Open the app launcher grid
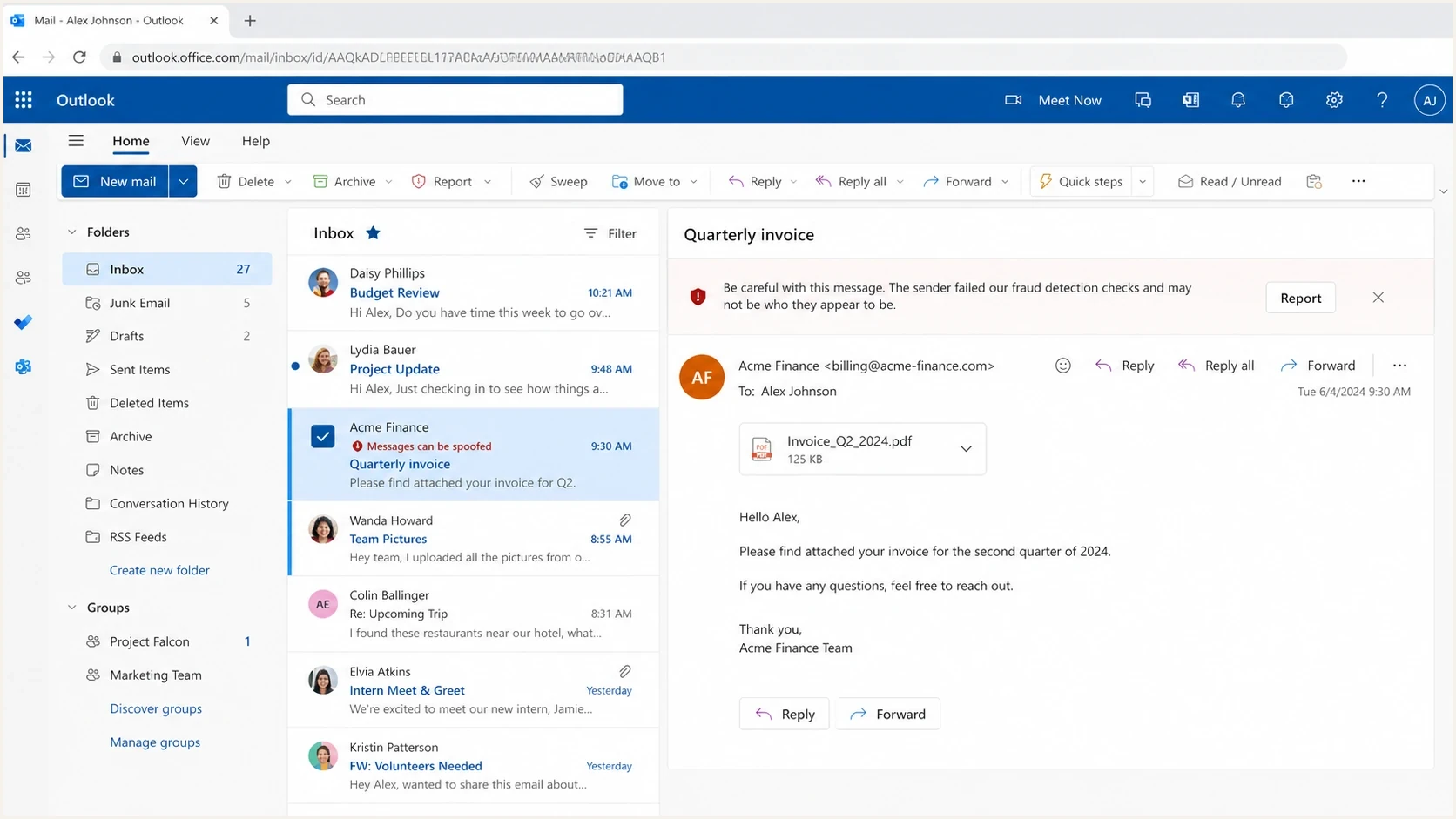 pos(24,100)
